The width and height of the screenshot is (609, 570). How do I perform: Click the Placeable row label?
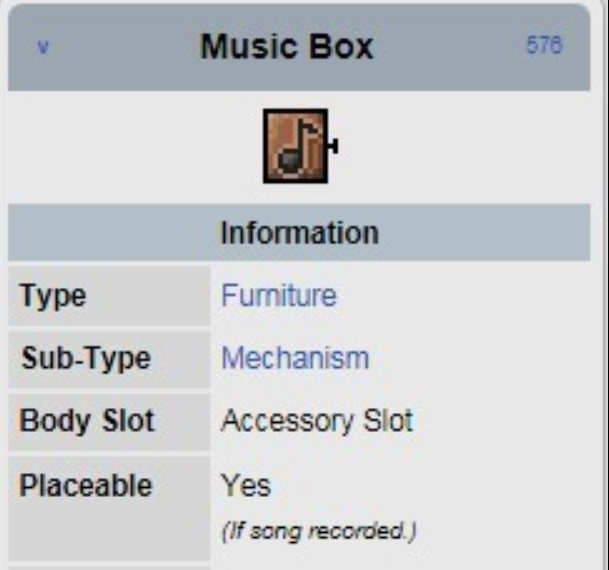tap(86, 485)
